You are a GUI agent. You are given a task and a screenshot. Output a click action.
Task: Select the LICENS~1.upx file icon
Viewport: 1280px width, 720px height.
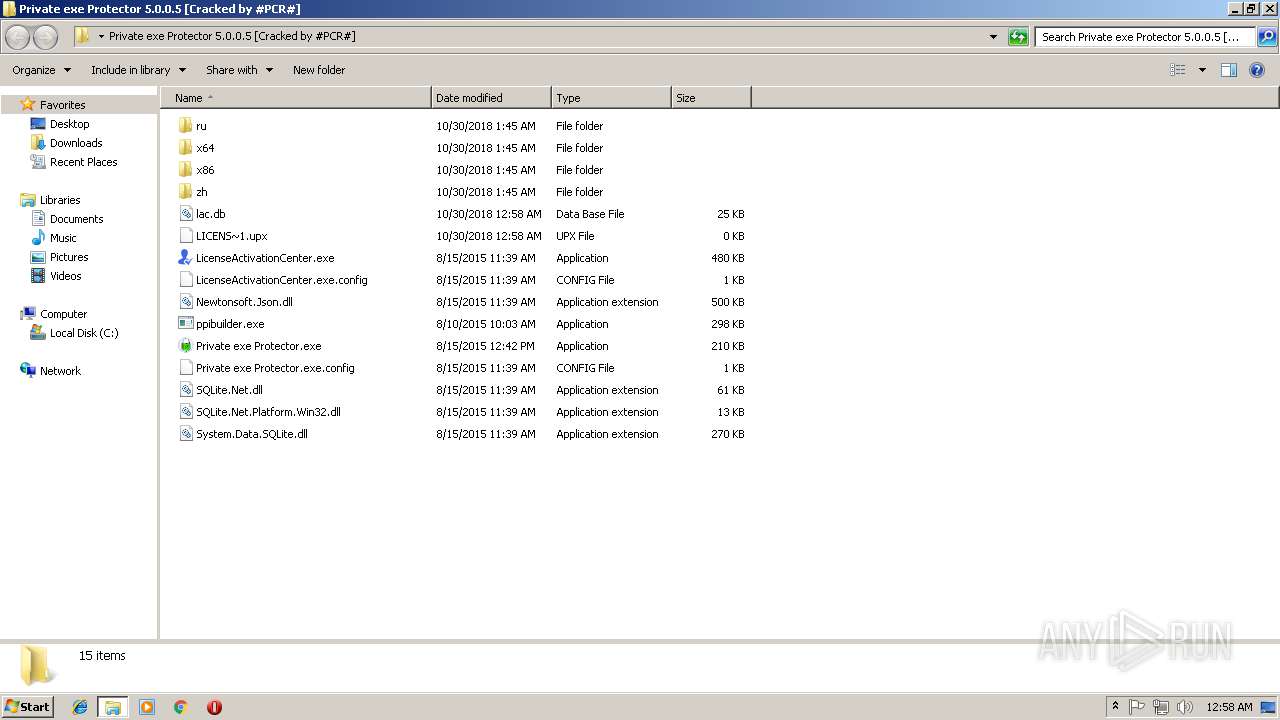(x=185, y=236)
